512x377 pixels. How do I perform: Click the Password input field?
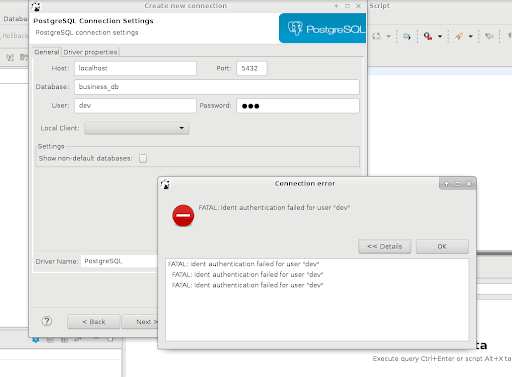click(x=298, y=106)
